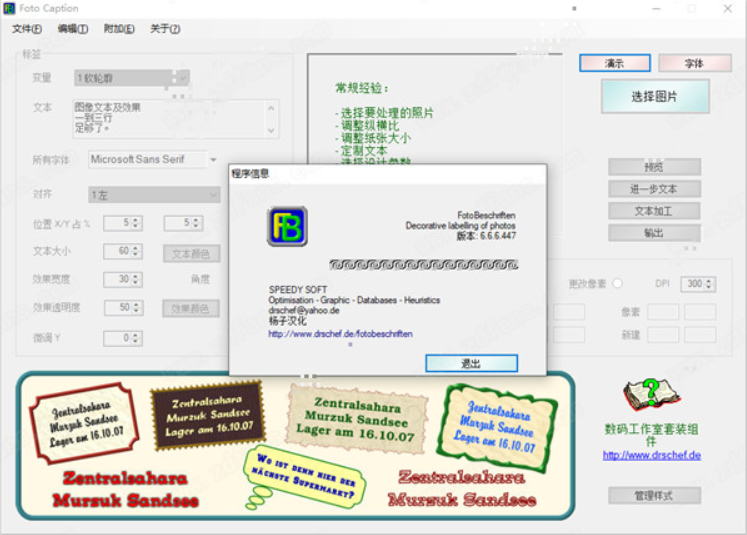
Task: Open the fotobeschriften link in the dialog
Action: [340, 333]
